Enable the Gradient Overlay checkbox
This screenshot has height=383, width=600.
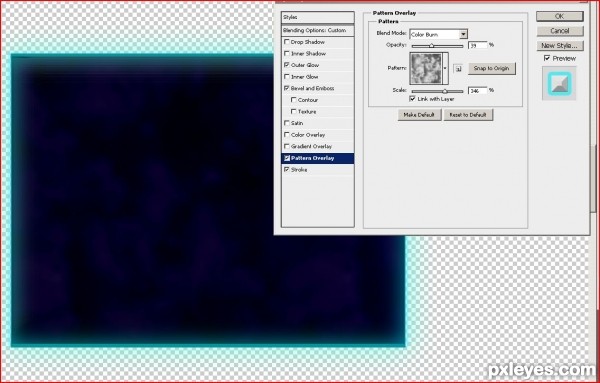pos(287,146)
